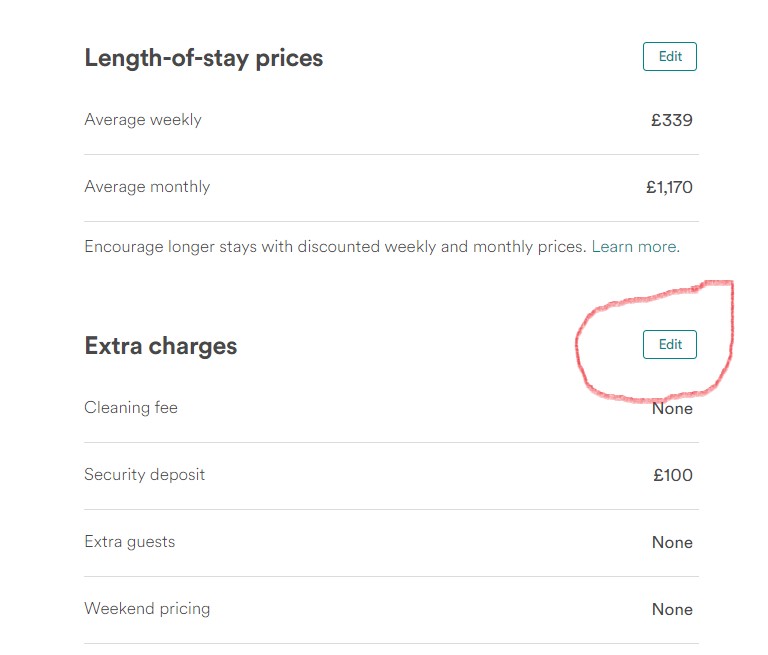Click the Extra charges heading
Screen dimensions: 768x655
(x=161, y=346)
